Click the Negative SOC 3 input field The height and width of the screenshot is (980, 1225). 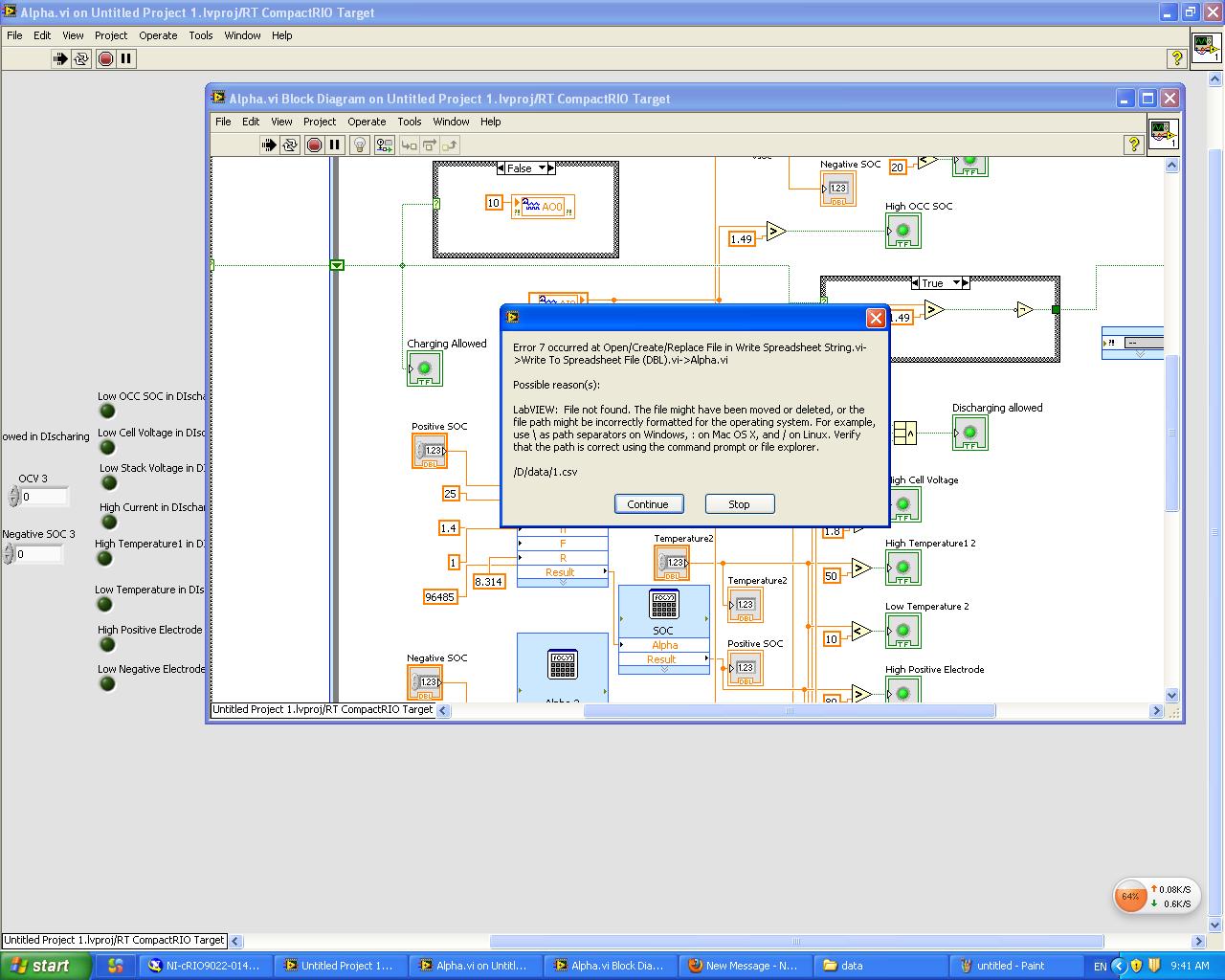pyautogui.click(x=38, y=553)
